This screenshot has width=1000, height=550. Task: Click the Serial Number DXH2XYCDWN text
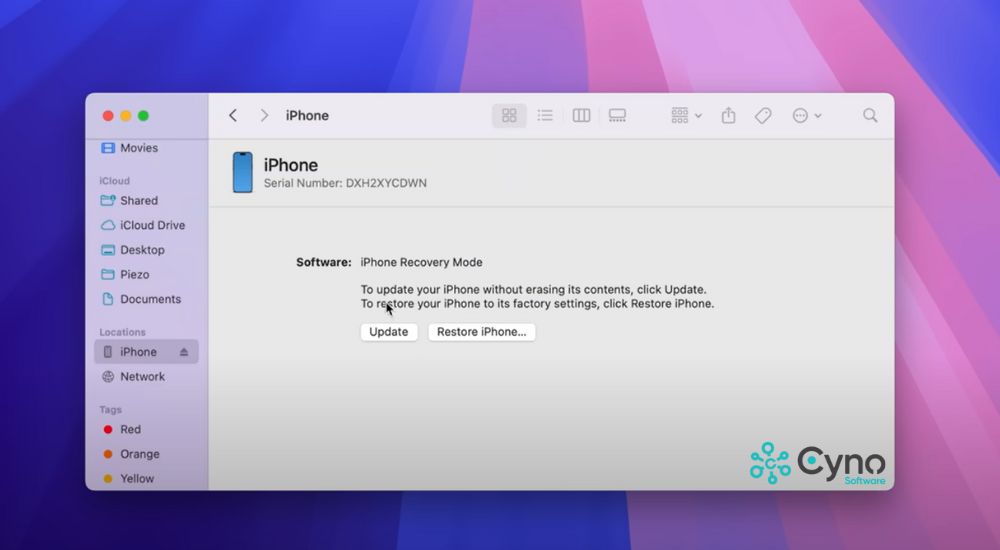[345, 183]
